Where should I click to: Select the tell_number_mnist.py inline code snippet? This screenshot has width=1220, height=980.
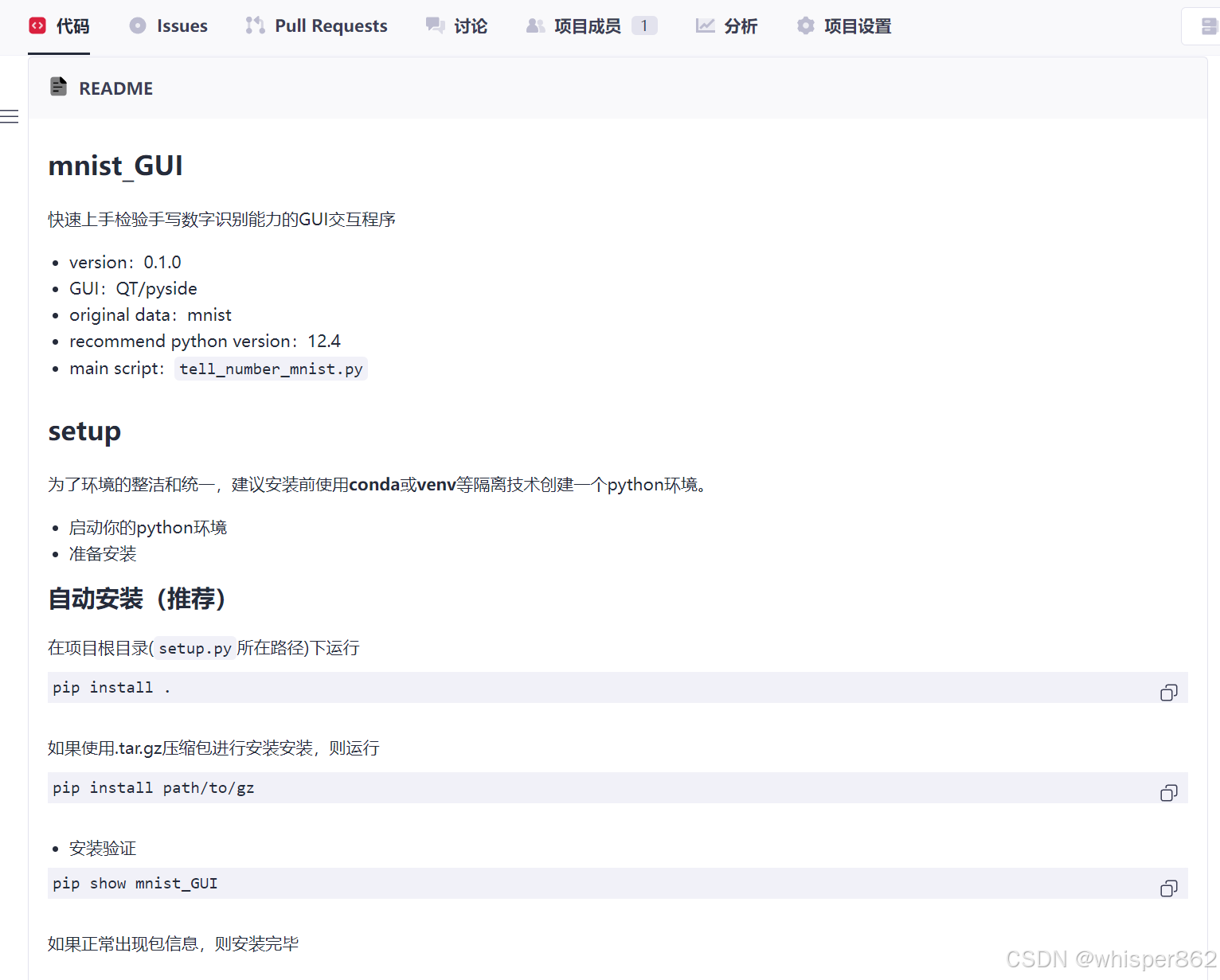pos(270,369)
